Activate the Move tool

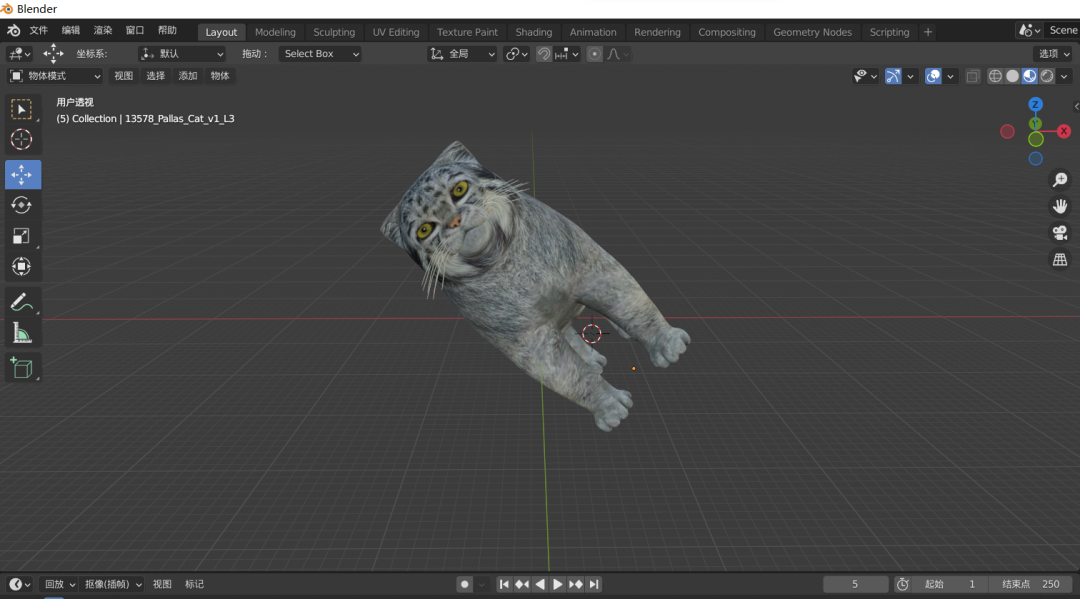pyautogui.click(x=21, y=175)
